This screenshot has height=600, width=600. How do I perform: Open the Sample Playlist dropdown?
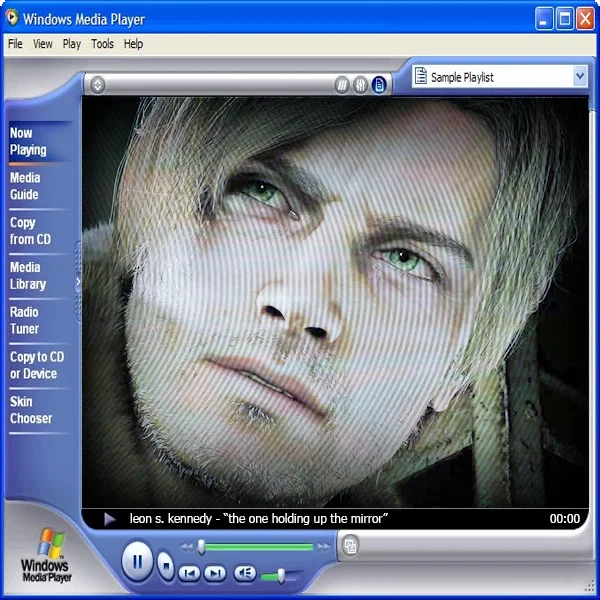(x=580, y=77)
